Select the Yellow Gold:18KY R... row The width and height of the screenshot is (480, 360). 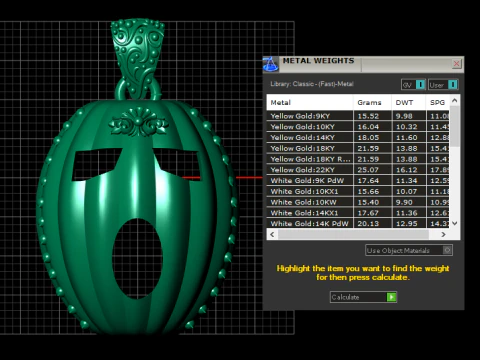[358, 159]
